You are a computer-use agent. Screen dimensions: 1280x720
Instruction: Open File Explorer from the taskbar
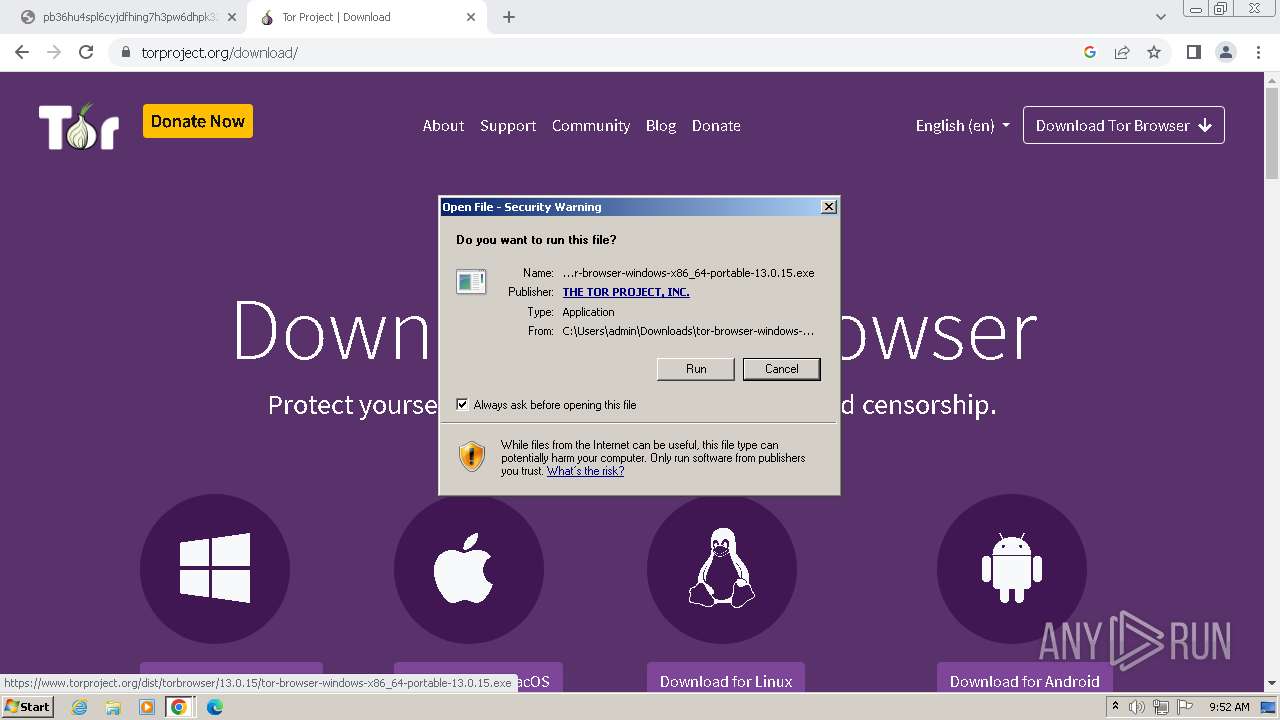point(113,707)
